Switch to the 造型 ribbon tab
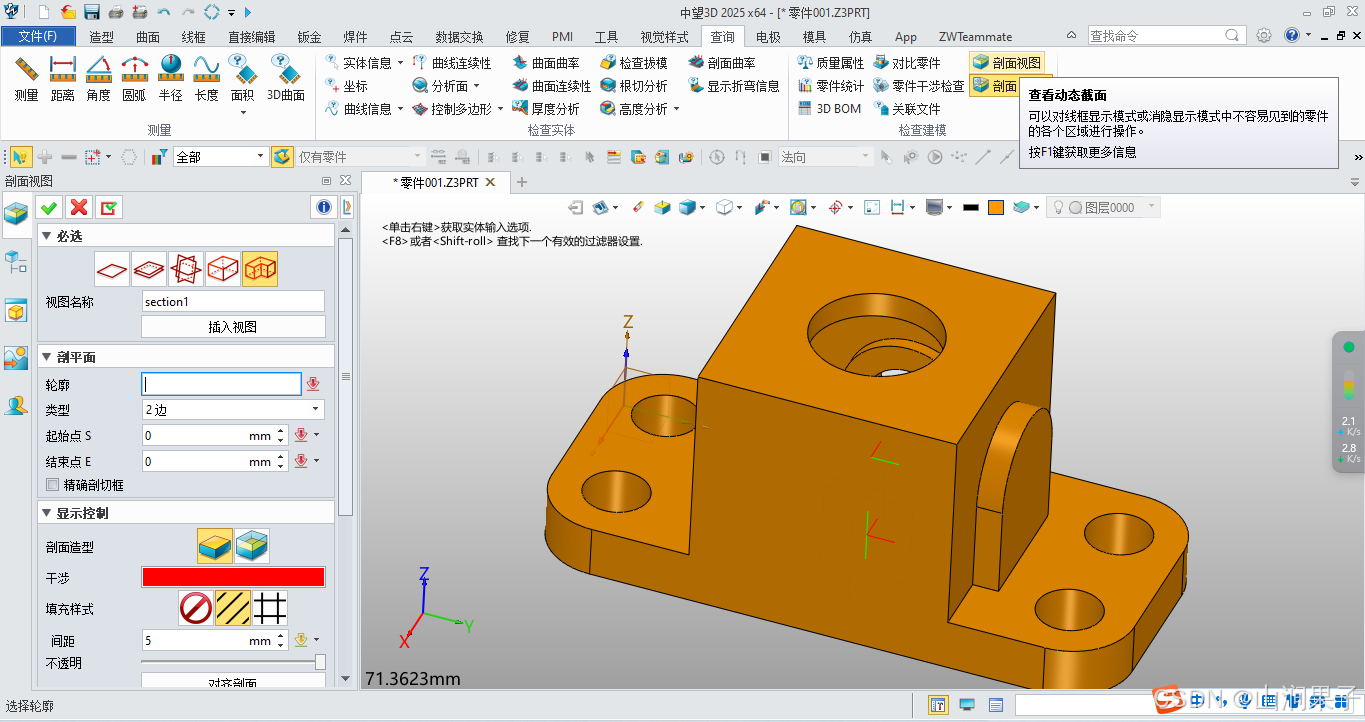The width and height of the screenshot is (1365, 722). [x=102, y=37]
